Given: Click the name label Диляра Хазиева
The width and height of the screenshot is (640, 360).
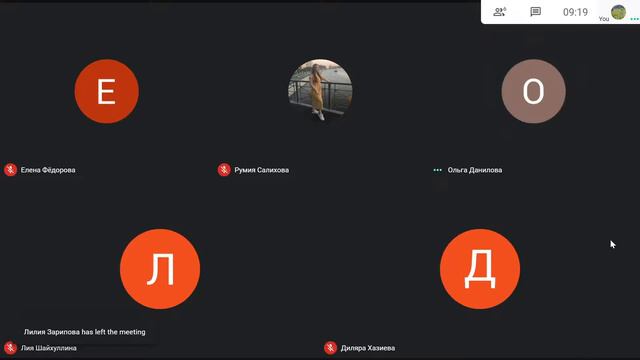Looking at the screenshot, I should coord(368,348).
